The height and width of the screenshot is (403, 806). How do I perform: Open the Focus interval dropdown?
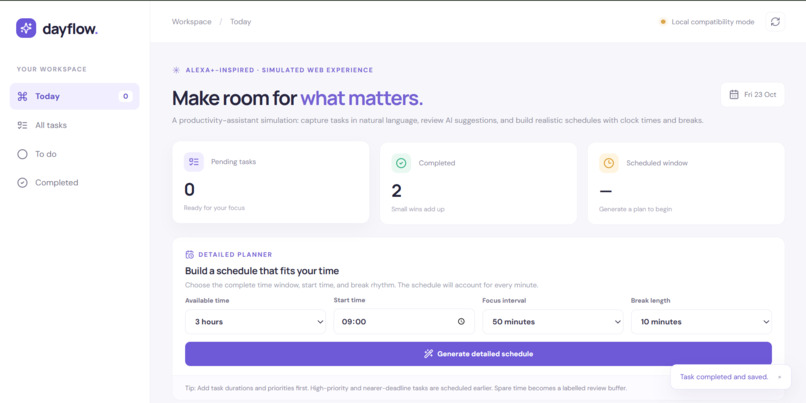[553, 322]
